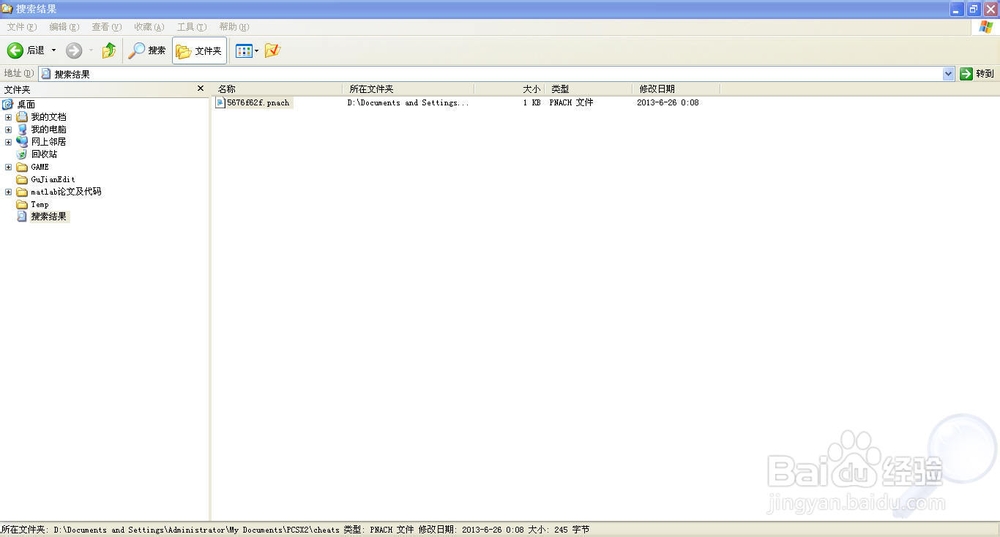The width and height of the screenshot is (1000, 537).
Task: Select the GuJianEdit folder
Action: pyautogui.click(x=53, y=179)
